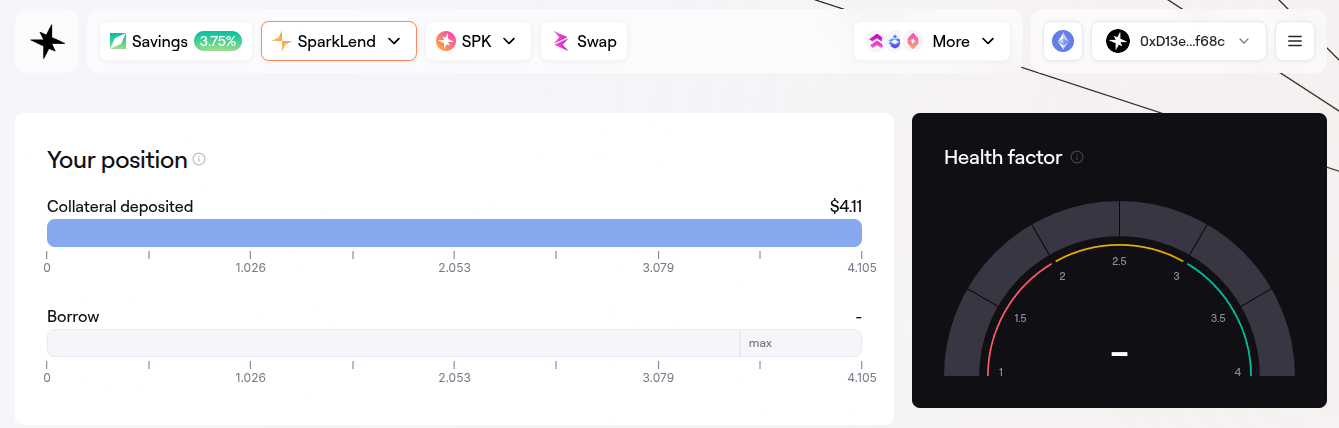This screenshot has width=1339, height=428.
Task: Click the wallet avatar icon
Action: pos(1118,41)
